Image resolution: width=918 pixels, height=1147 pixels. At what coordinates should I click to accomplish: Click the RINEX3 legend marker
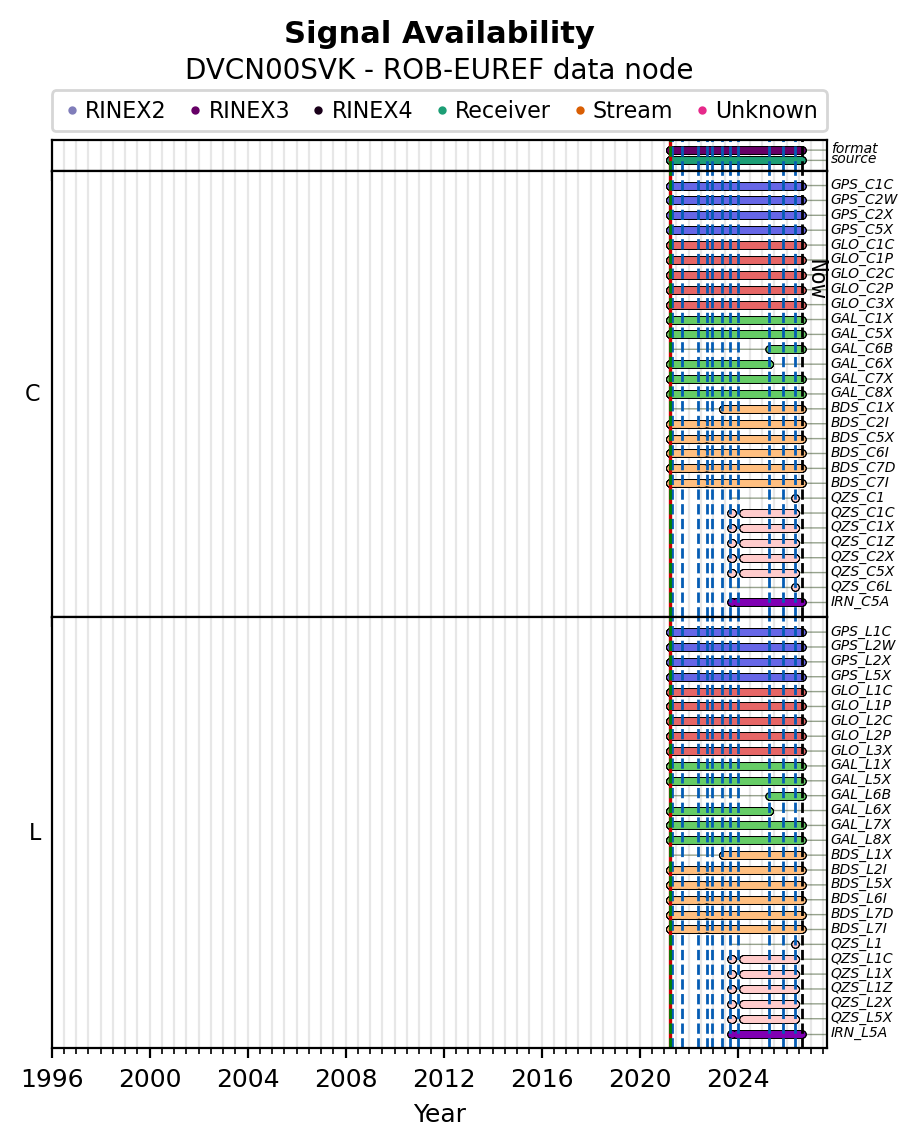point(195,111)
